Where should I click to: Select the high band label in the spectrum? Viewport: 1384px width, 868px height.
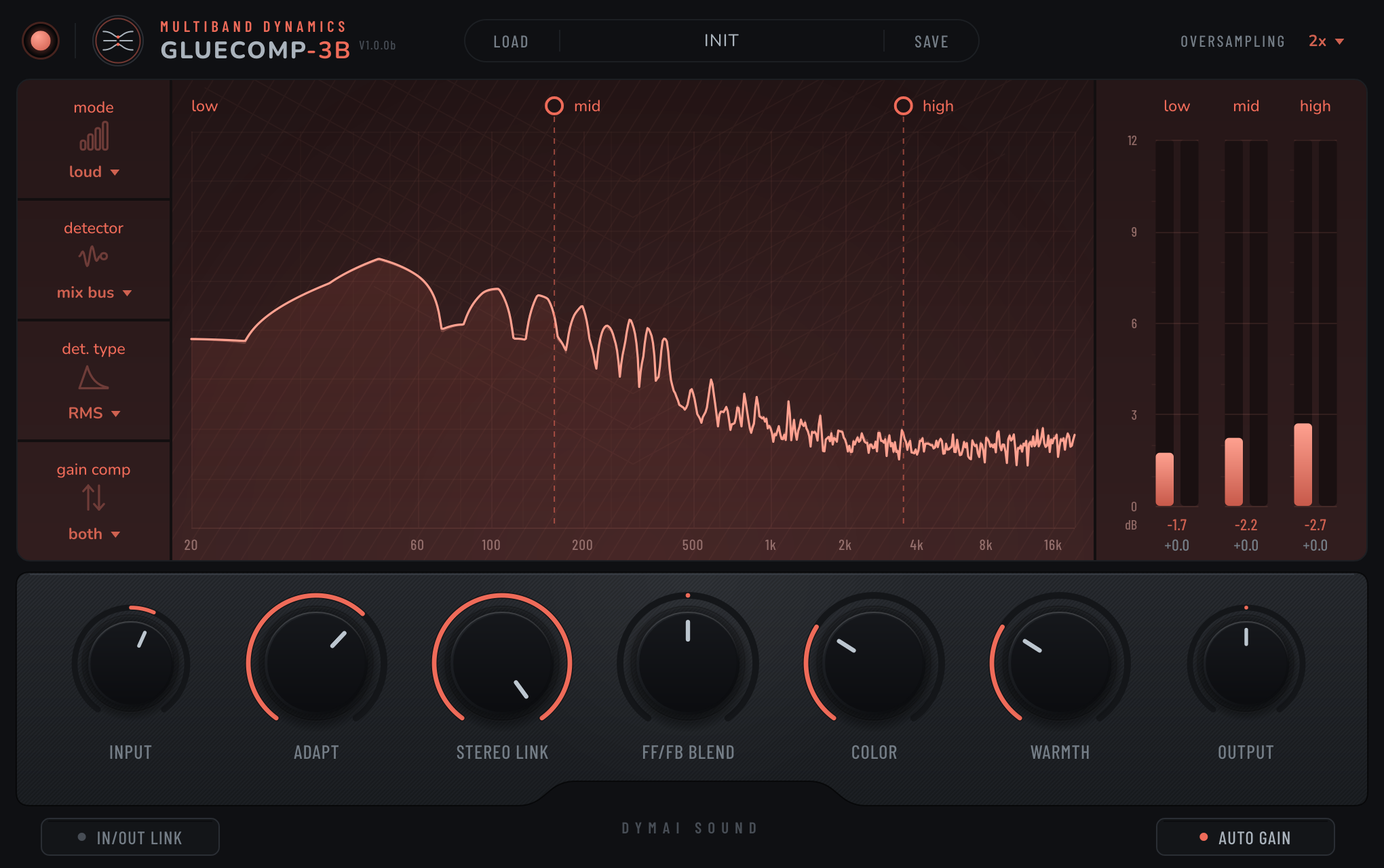click(938, 106)
